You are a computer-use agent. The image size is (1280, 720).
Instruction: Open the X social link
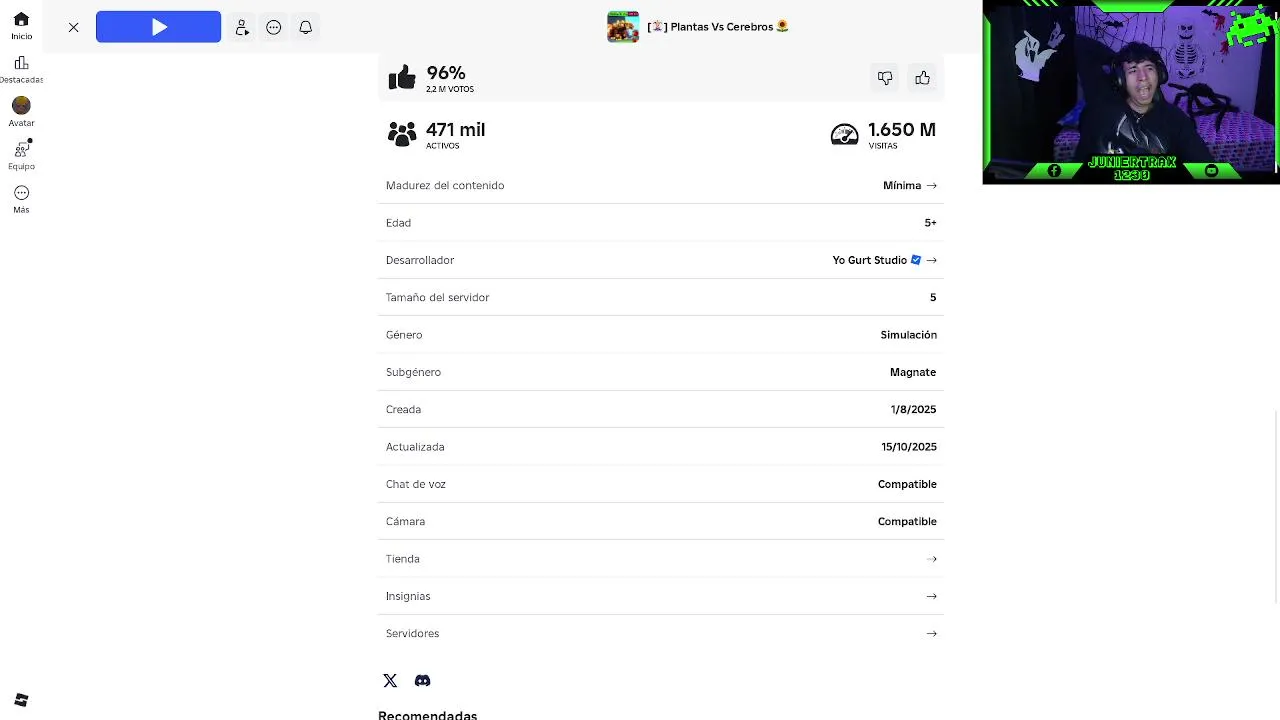[390, 681]
